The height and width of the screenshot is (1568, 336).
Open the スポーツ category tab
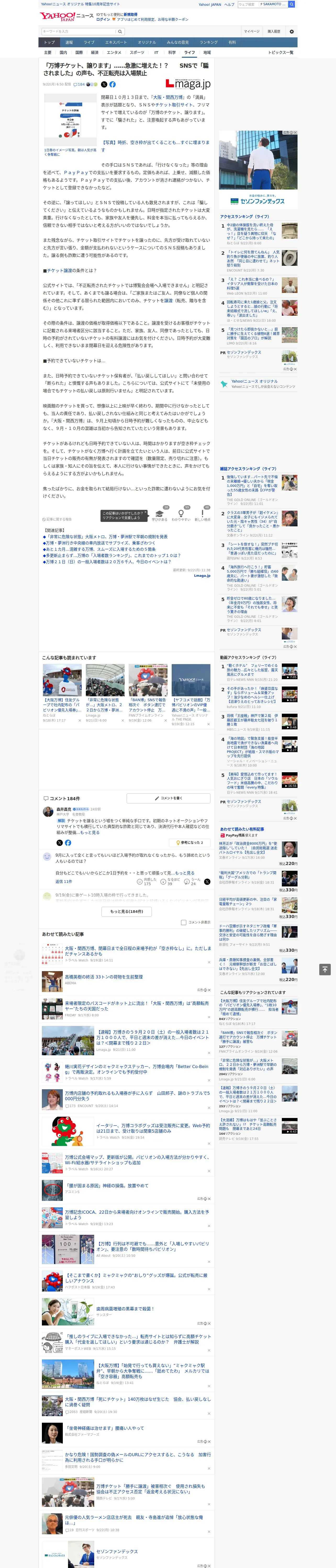(137, 52)
